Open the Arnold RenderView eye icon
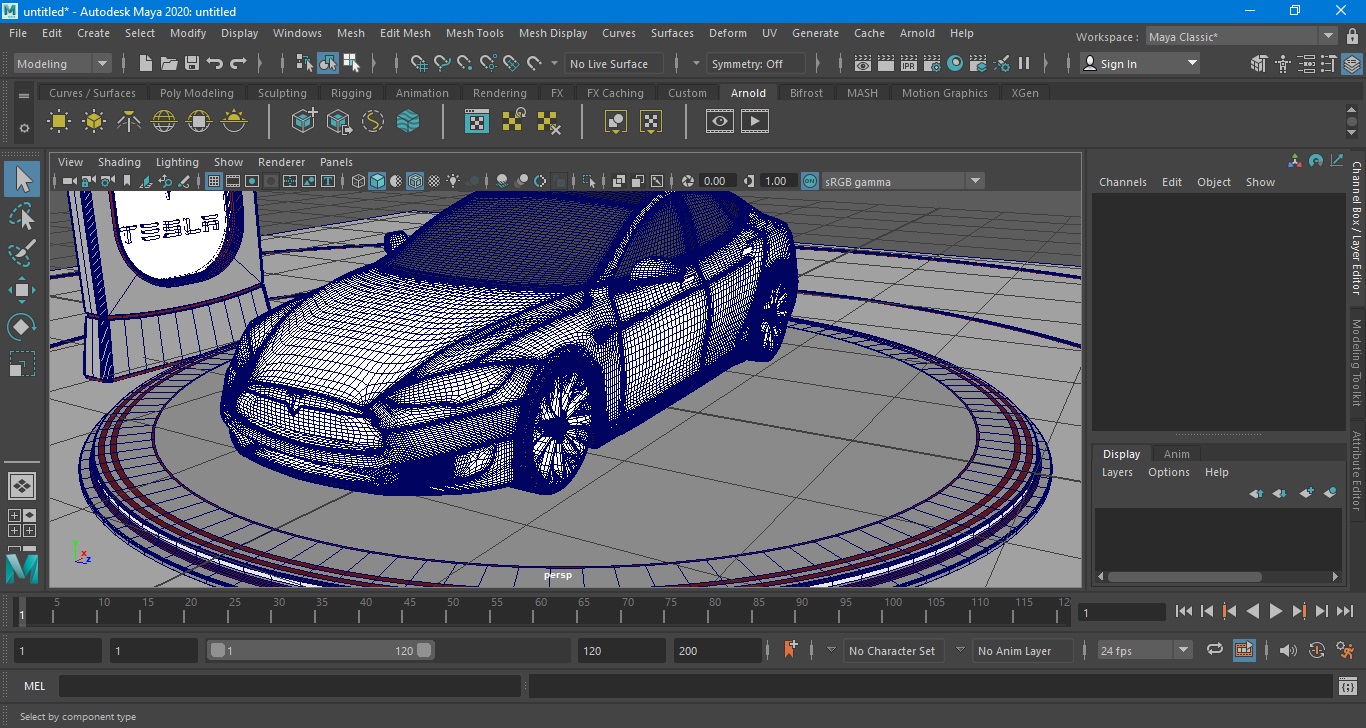1366x728 pixels. pos(720,122)
